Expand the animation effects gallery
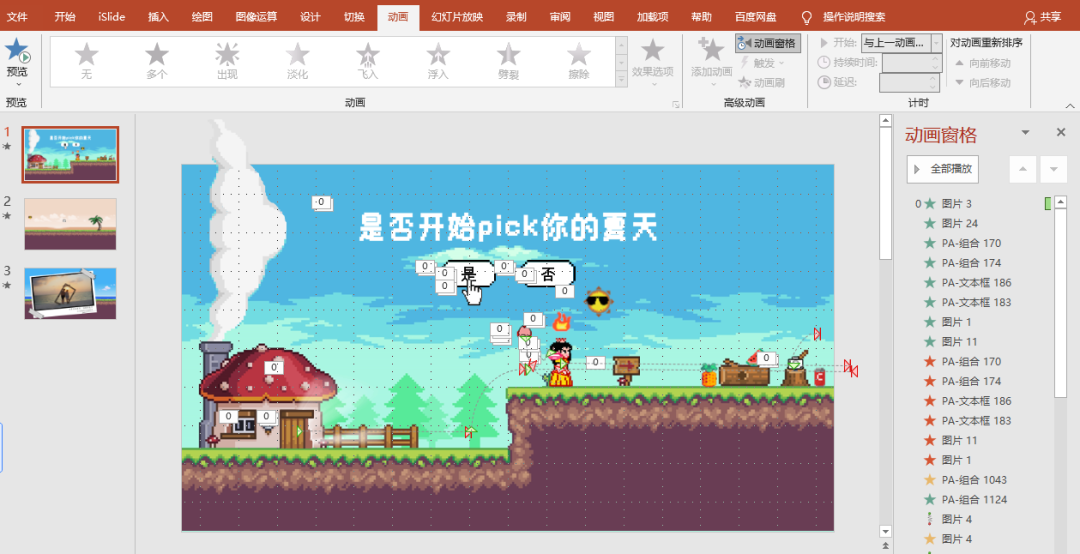Image resolution: width=1080 pixels, height=554 pixels. pyautogui.click(x=621, y=80)
